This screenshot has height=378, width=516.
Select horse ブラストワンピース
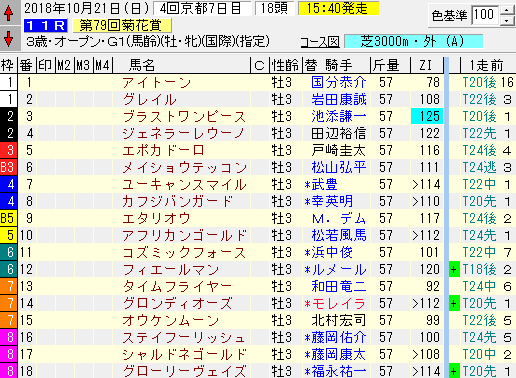tap(184, 116)
